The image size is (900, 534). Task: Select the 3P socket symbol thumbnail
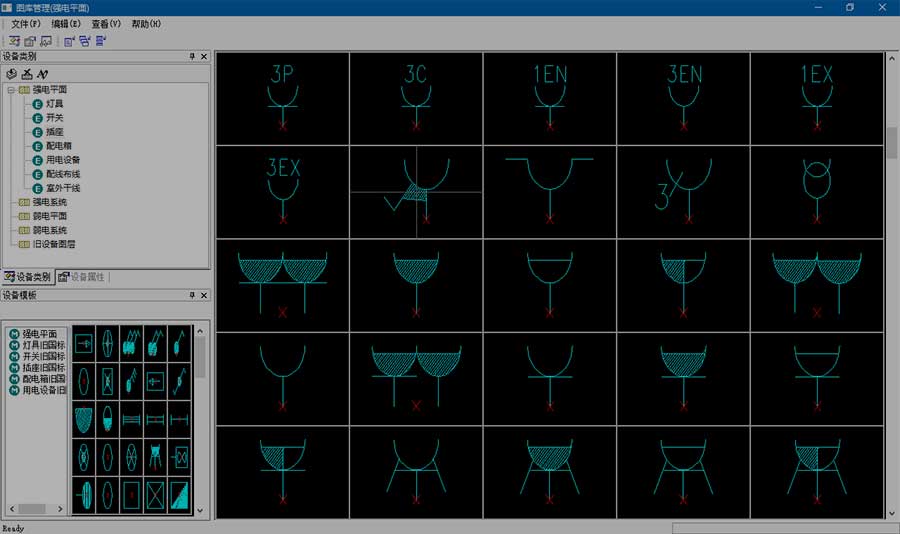click(x=282, y=98)
